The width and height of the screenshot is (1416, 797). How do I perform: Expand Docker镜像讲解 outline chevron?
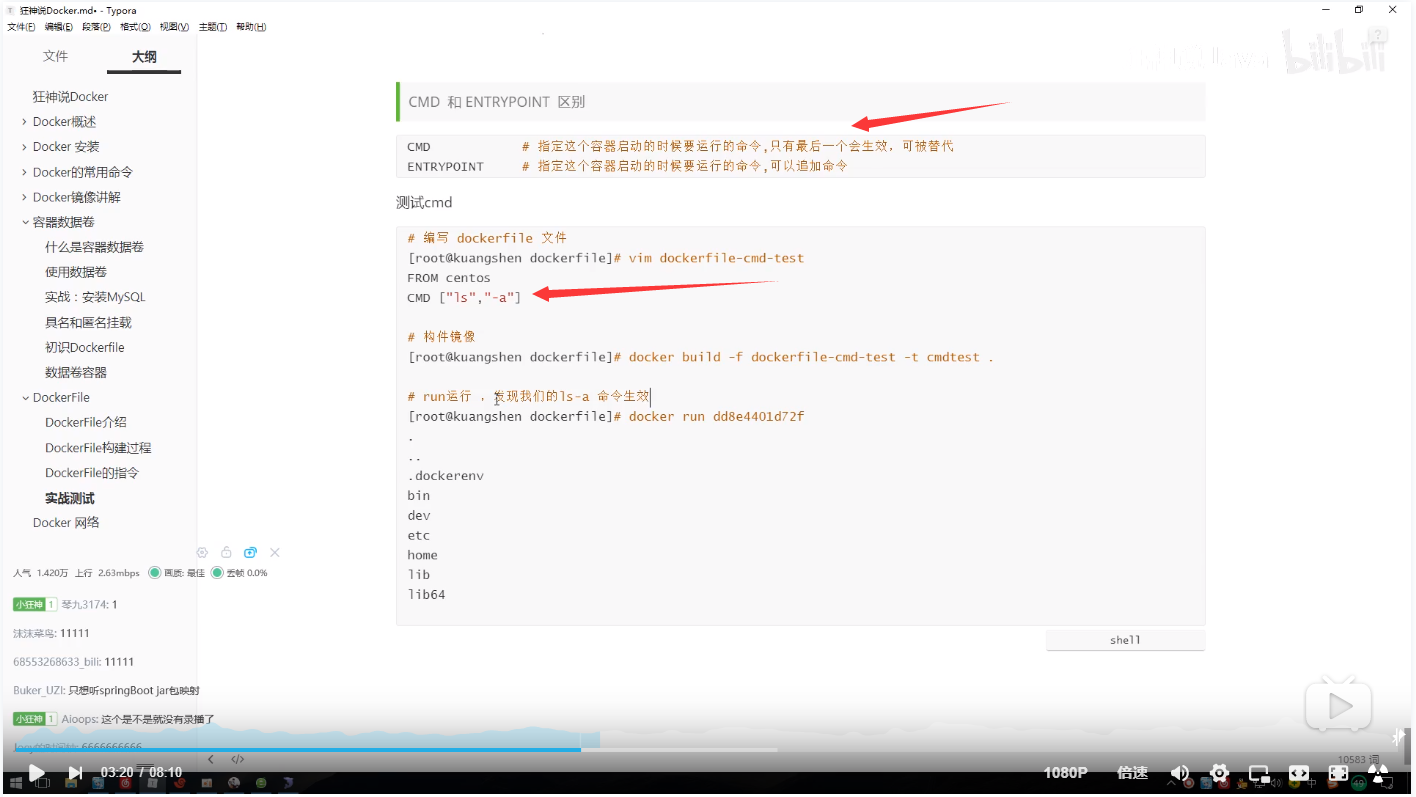click(x=24, y=197)
